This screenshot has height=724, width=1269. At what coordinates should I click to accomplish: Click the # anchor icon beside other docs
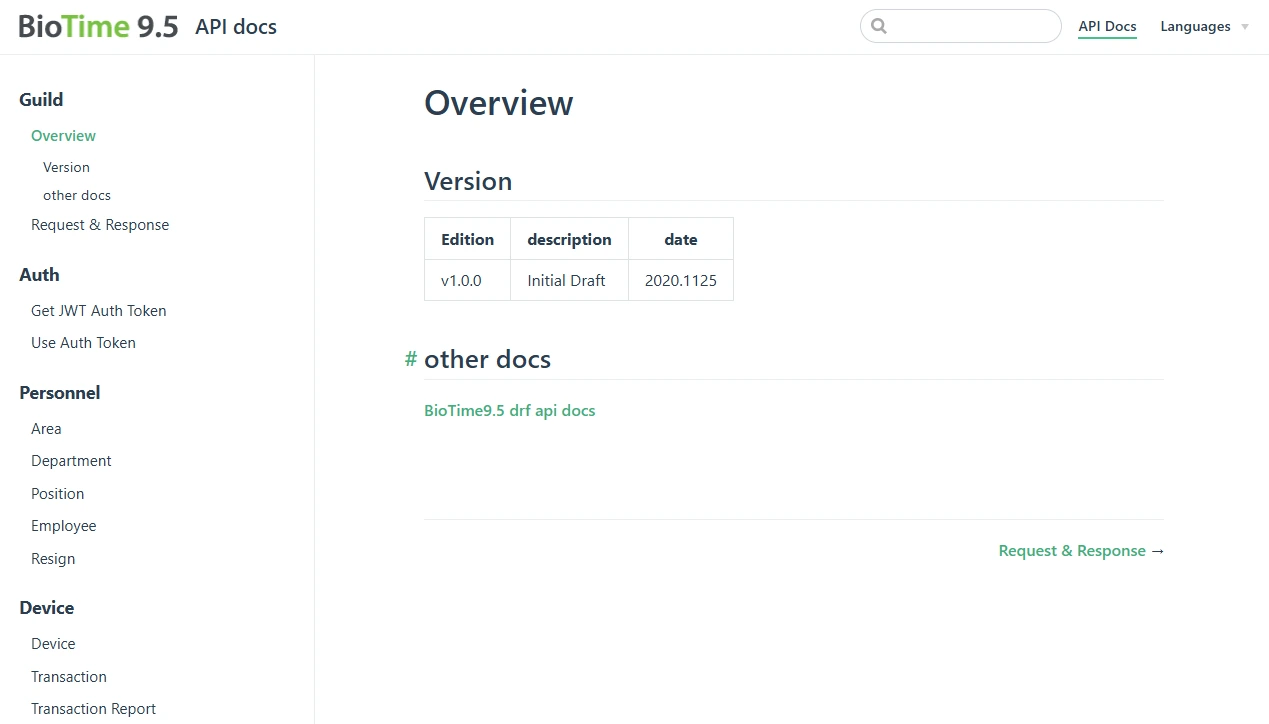410,359
